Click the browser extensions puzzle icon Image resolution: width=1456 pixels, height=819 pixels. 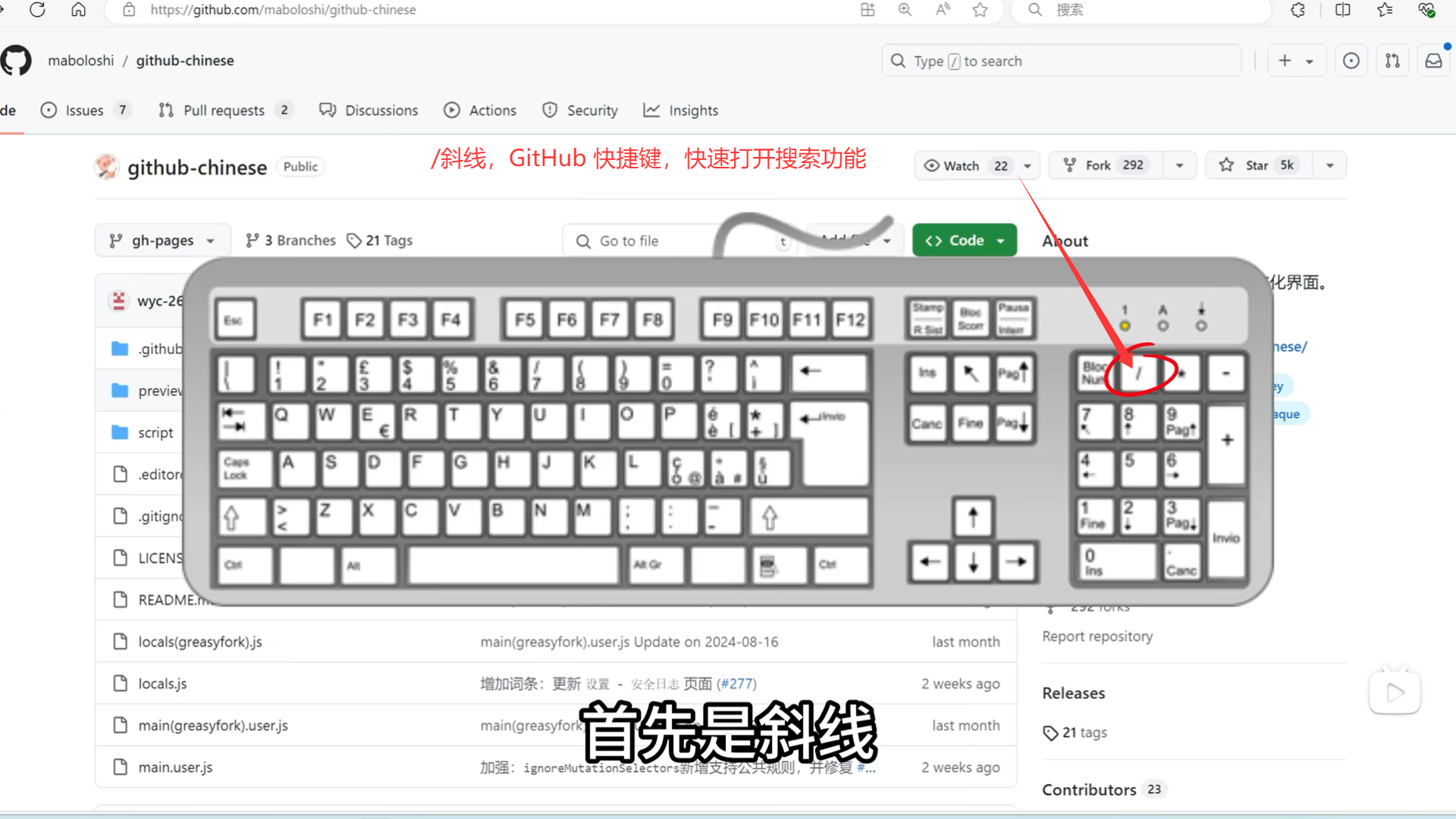[x=1298, y=10]
